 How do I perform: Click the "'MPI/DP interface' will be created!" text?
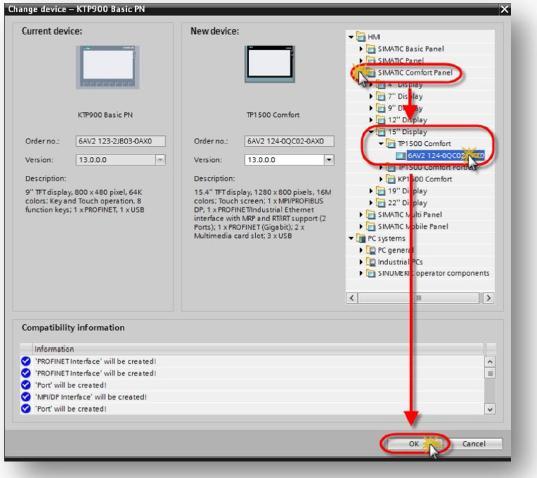pos(91,397)
